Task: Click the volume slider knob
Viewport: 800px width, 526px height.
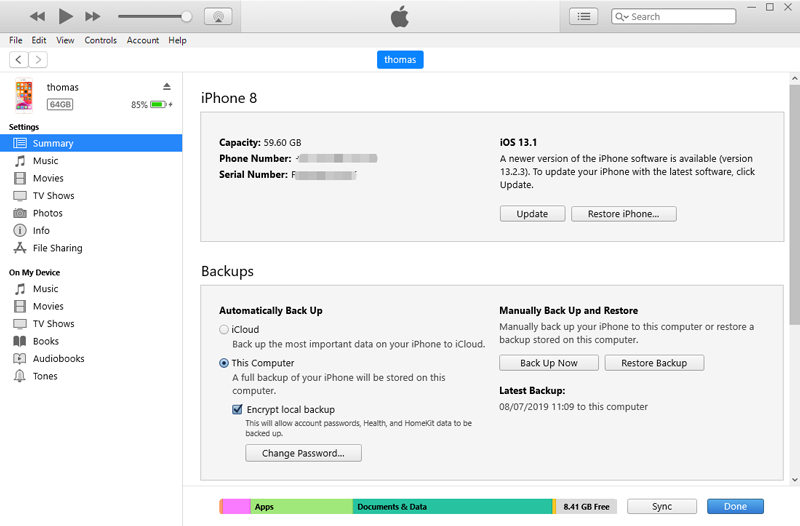Action: (187, 17)
